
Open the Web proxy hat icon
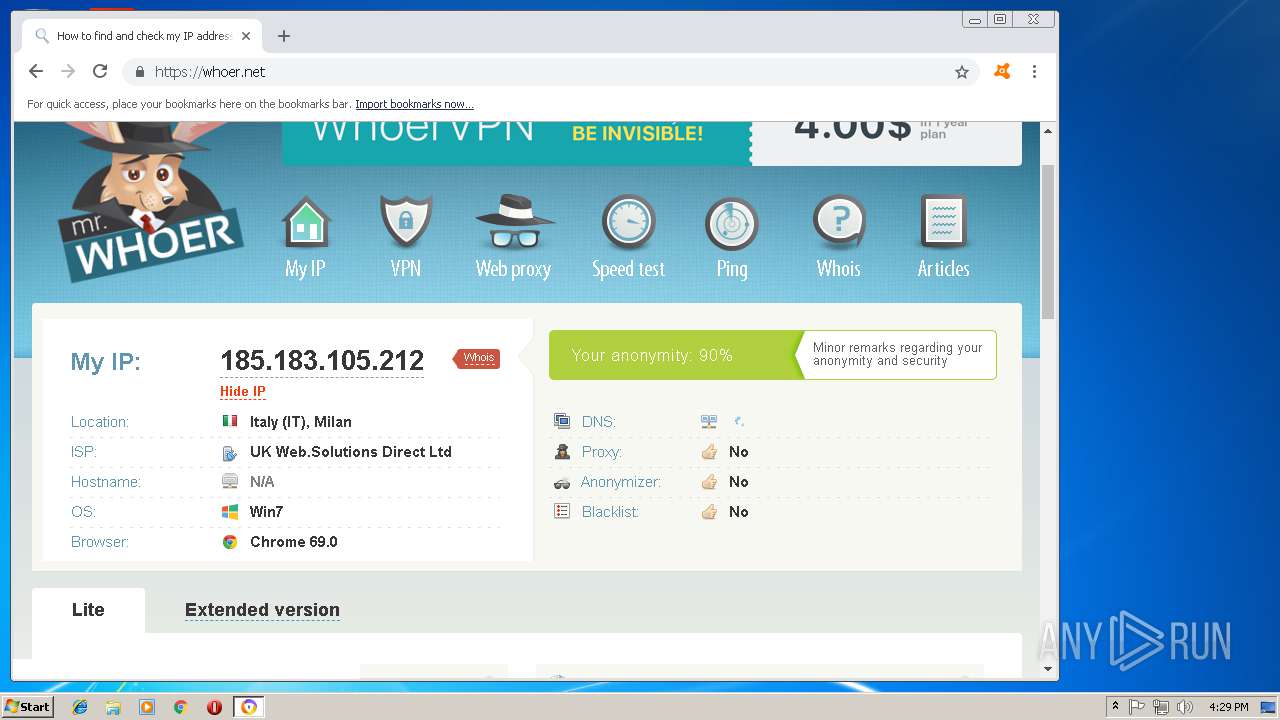513,222
